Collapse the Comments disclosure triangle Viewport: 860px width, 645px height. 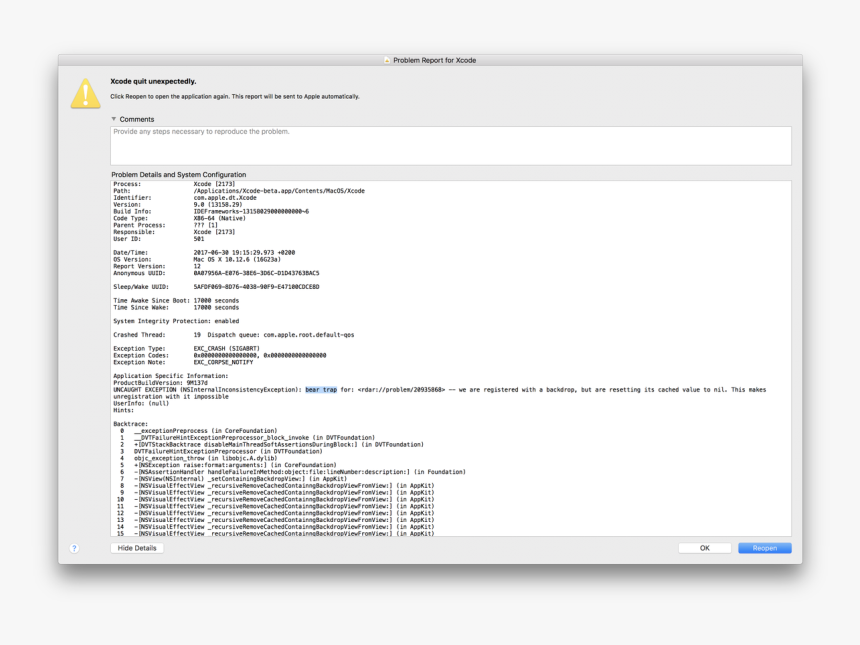[112, 118]
